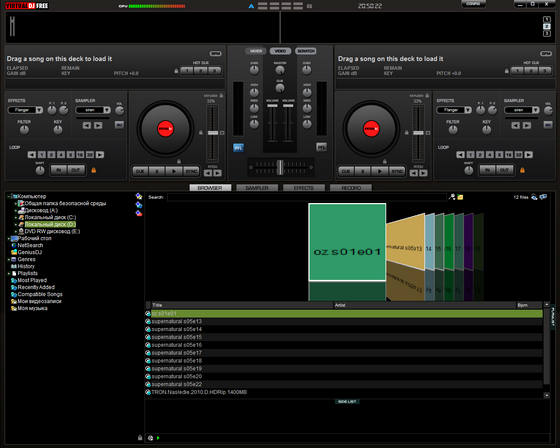Click the right deck KEY knob
The width and height of the screenshot is (560, 448).
point(486,130)
